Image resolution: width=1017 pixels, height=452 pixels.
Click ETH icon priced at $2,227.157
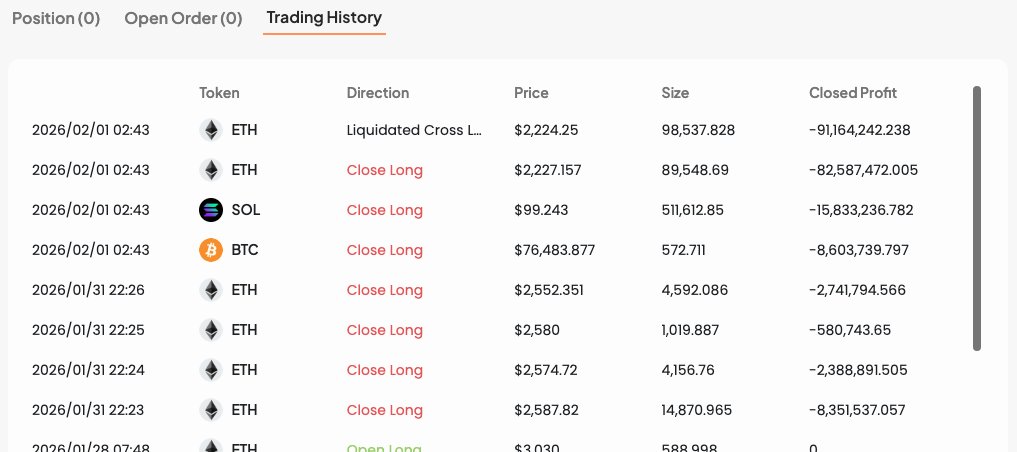(210, 170)
